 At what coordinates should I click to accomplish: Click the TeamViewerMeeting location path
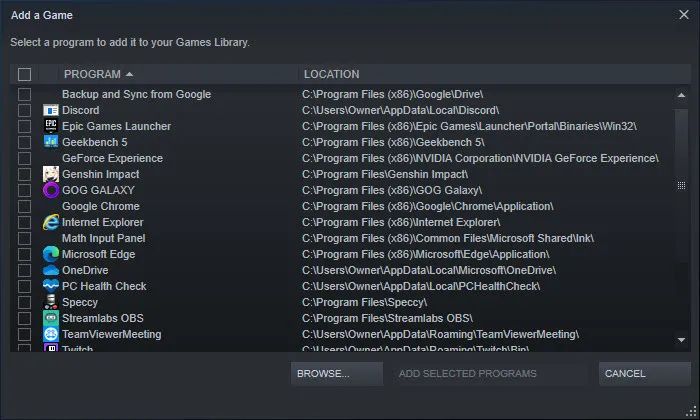click(x=441, y=334)
